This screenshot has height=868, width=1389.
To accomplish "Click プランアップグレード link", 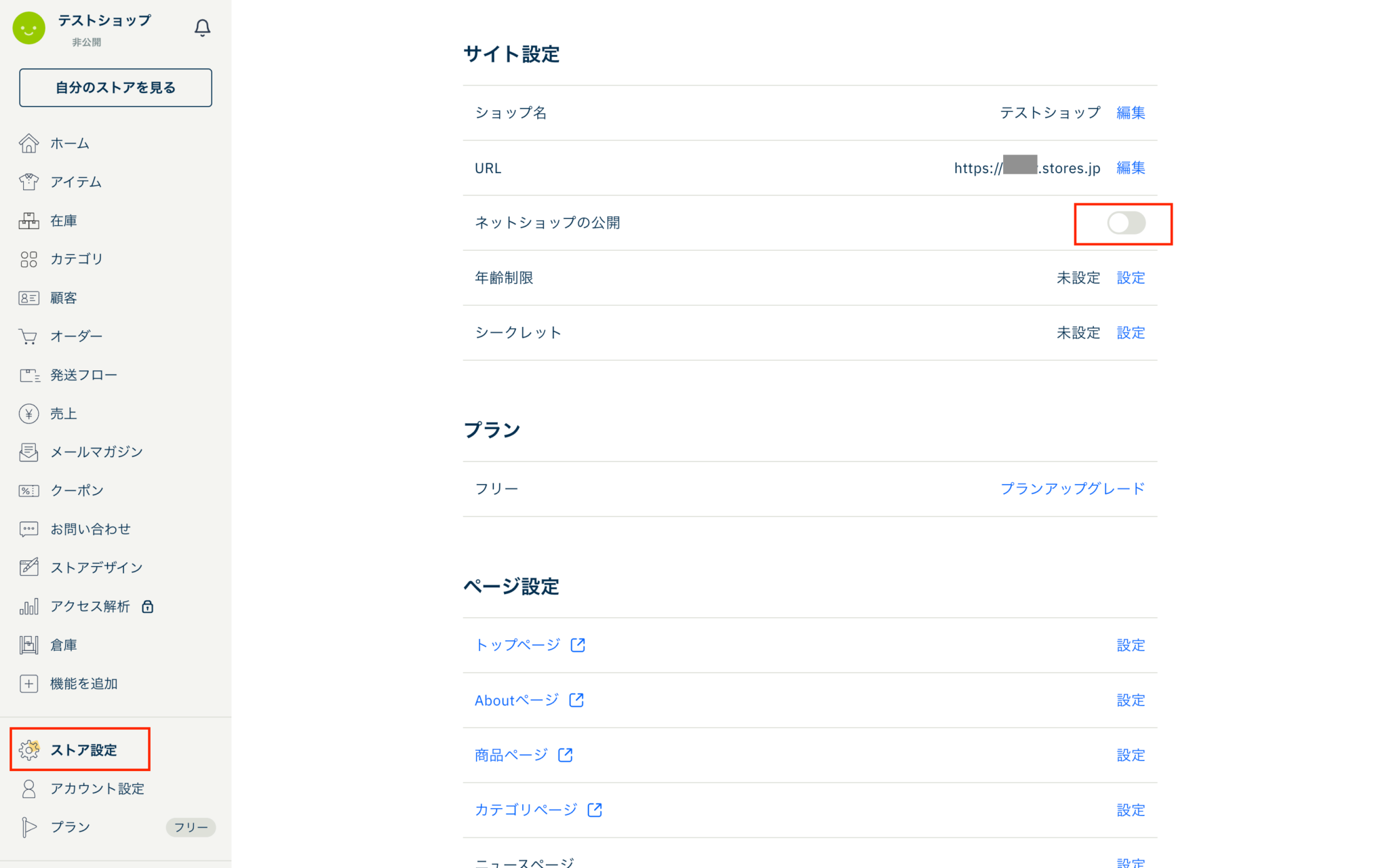I will pos(1072,489).
